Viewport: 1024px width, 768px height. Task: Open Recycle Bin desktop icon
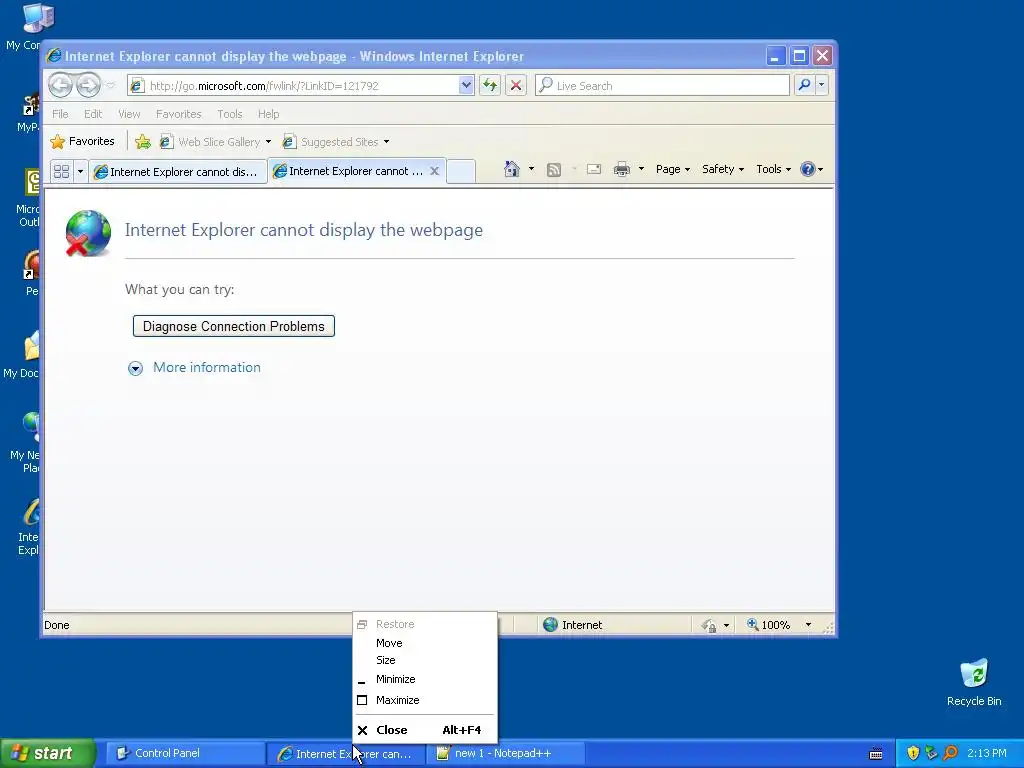click(974, 683)
